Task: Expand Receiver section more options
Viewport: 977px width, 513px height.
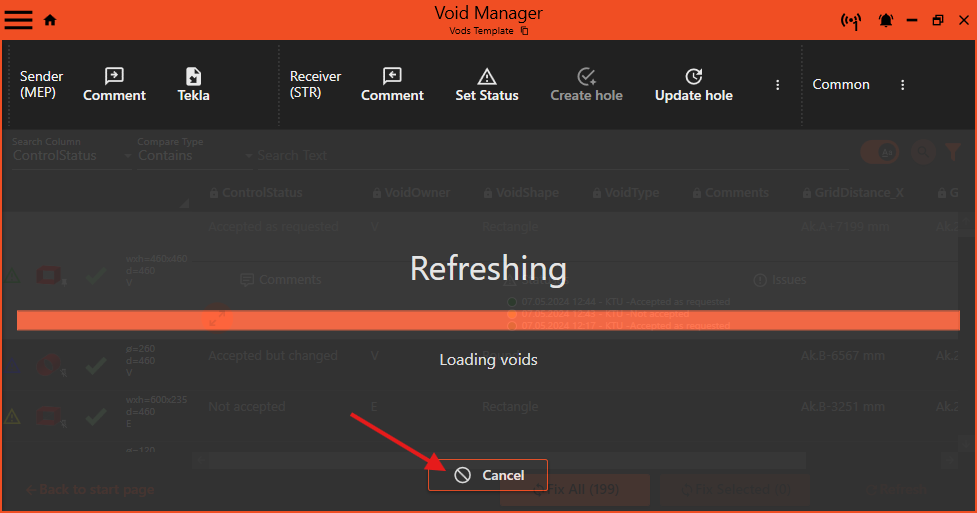Action: tap(778, 85)
